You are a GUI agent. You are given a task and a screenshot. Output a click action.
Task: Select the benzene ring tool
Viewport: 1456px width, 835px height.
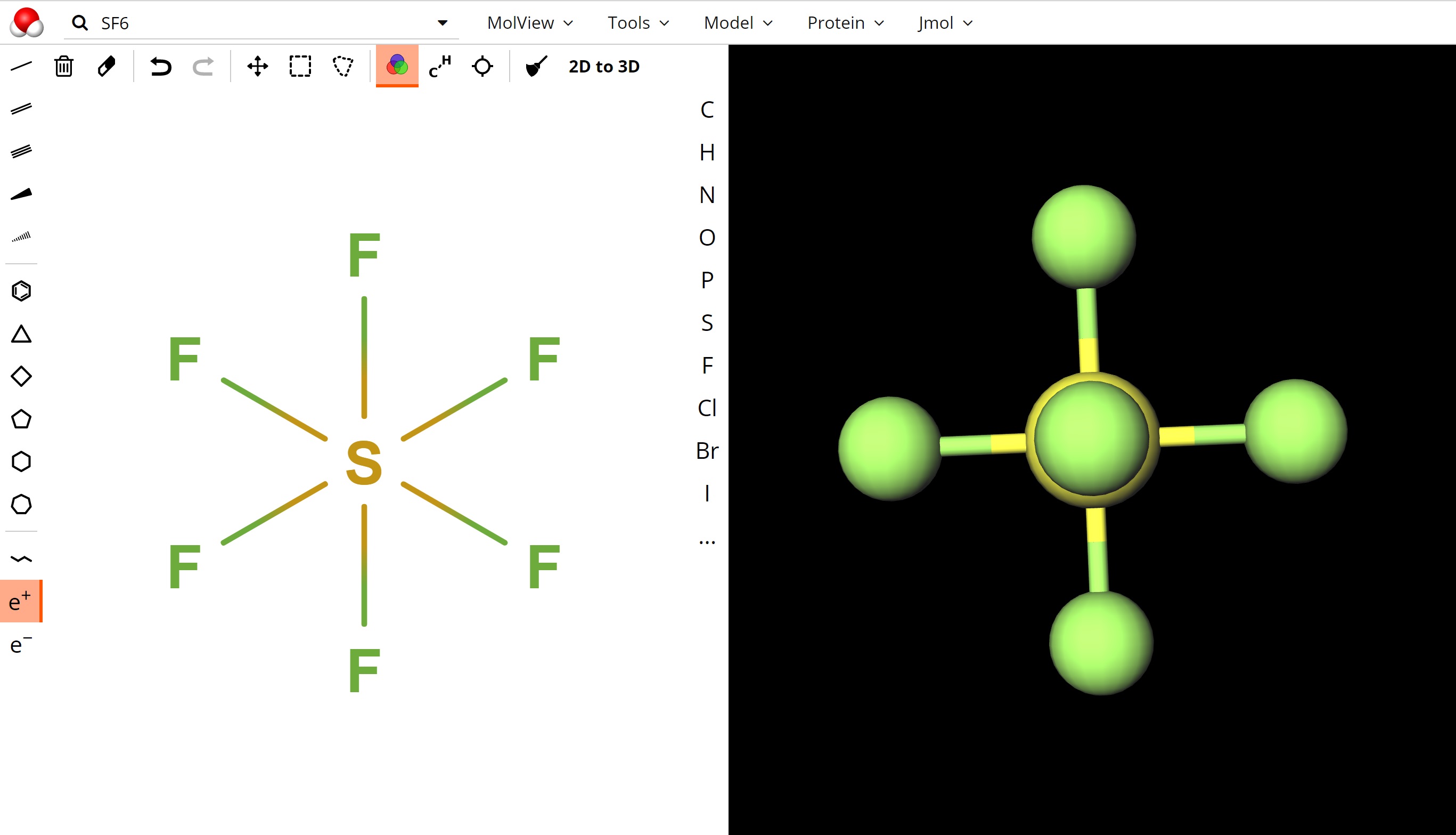click(x=21, y=291)
